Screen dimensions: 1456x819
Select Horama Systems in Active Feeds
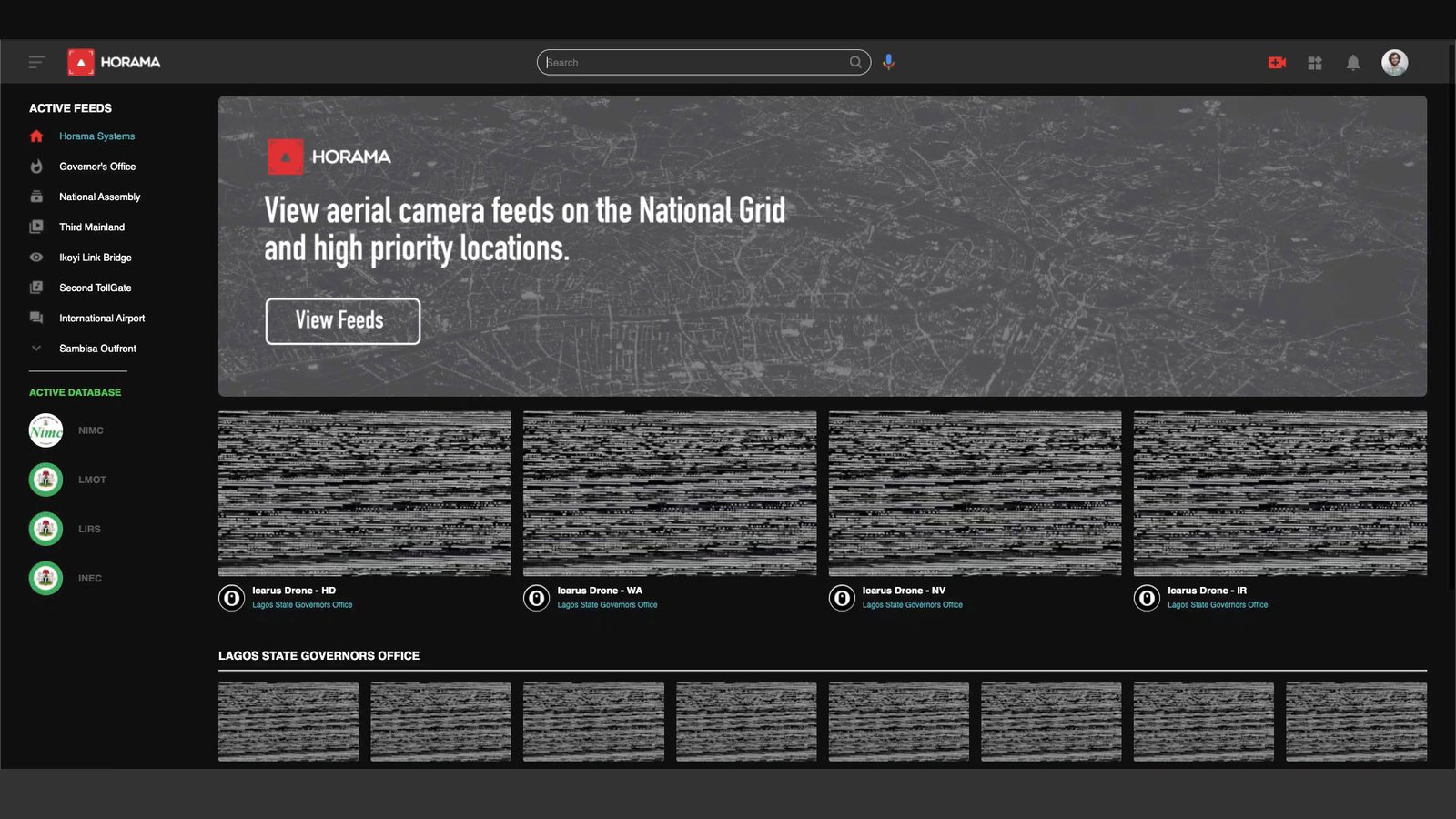coord(96,136)
